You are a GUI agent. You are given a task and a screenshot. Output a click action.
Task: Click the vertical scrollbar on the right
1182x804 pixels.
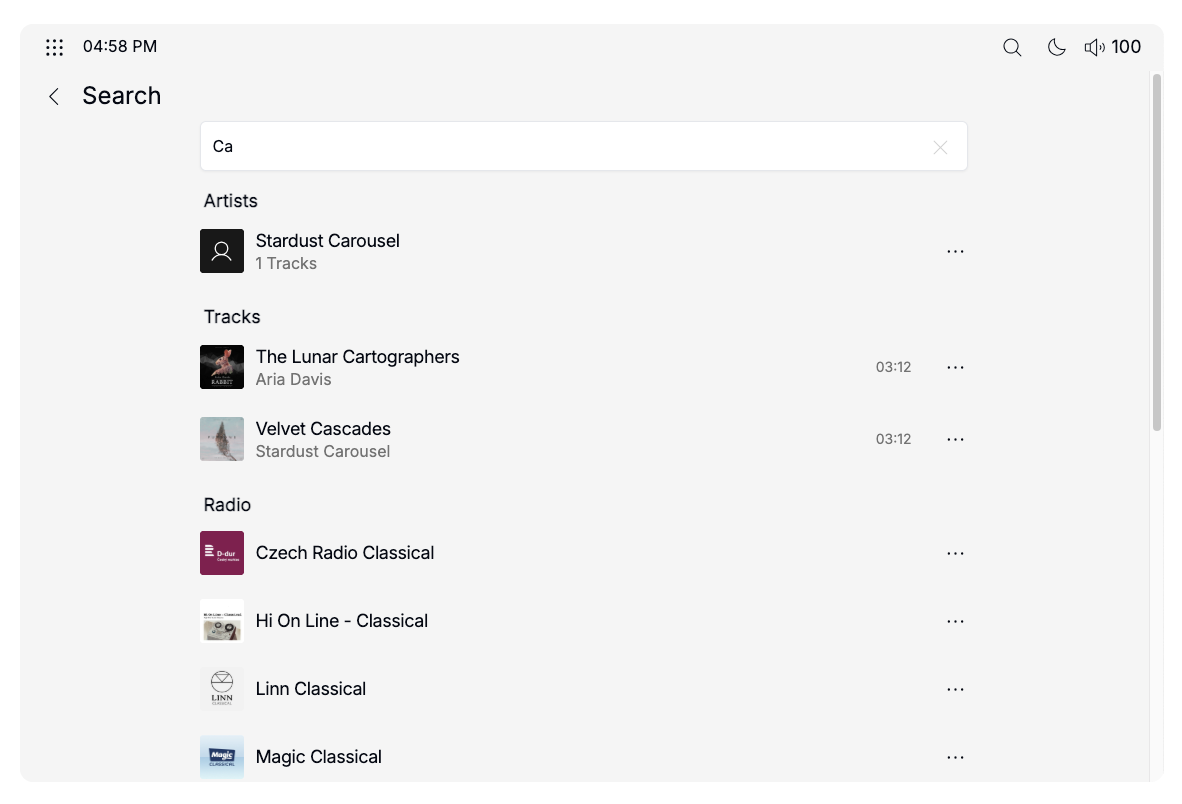1157,250
